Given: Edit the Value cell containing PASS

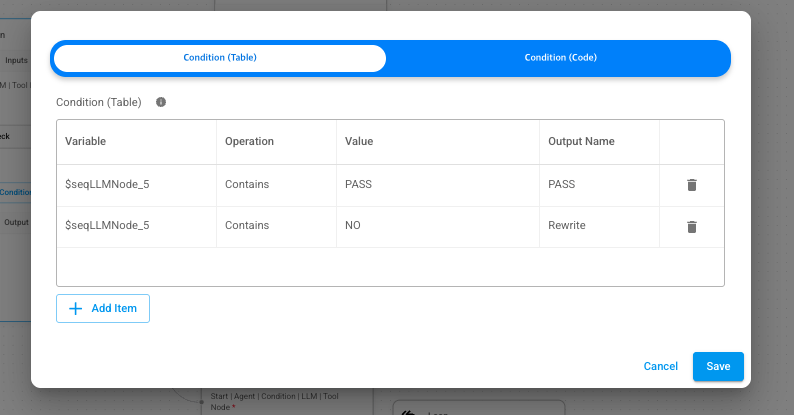Looking at the screenshot, I should coord(438,185).
